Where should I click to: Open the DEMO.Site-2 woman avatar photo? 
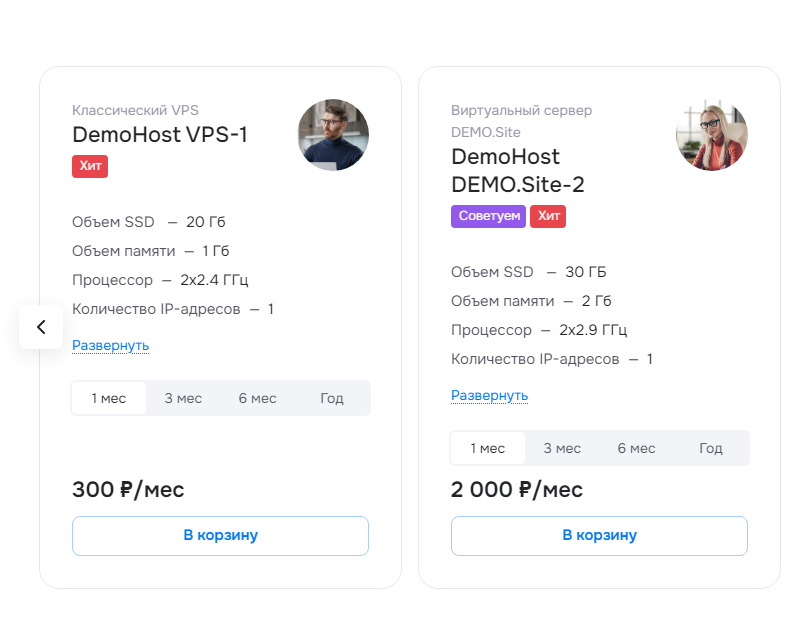[x=711, y=135]
